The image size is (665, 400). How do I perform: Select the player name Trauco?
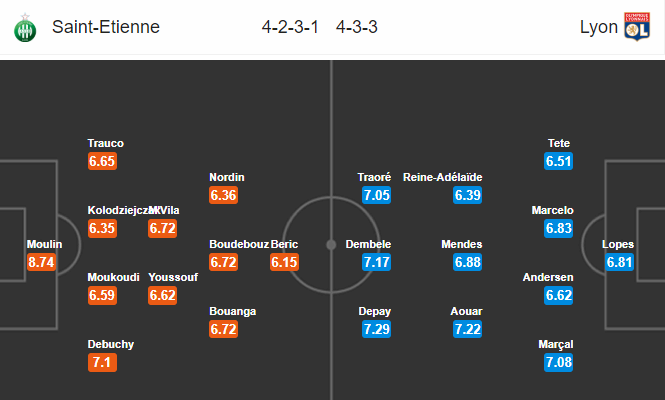(106, 143)
